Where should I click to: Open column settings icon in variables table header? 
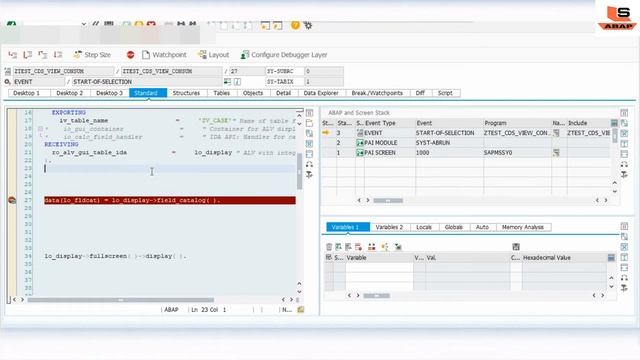[611, 258]
